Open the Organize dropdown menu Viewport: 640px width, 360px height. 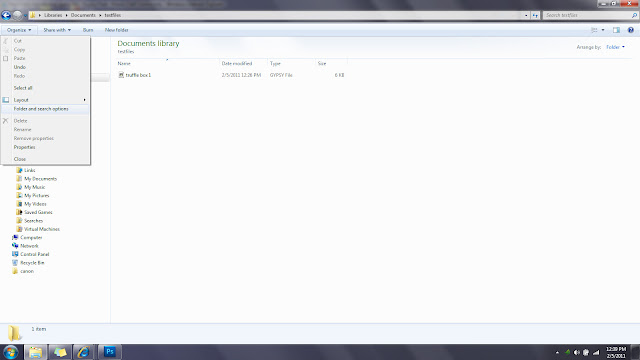pyautogui.click(x=19, y=30)
